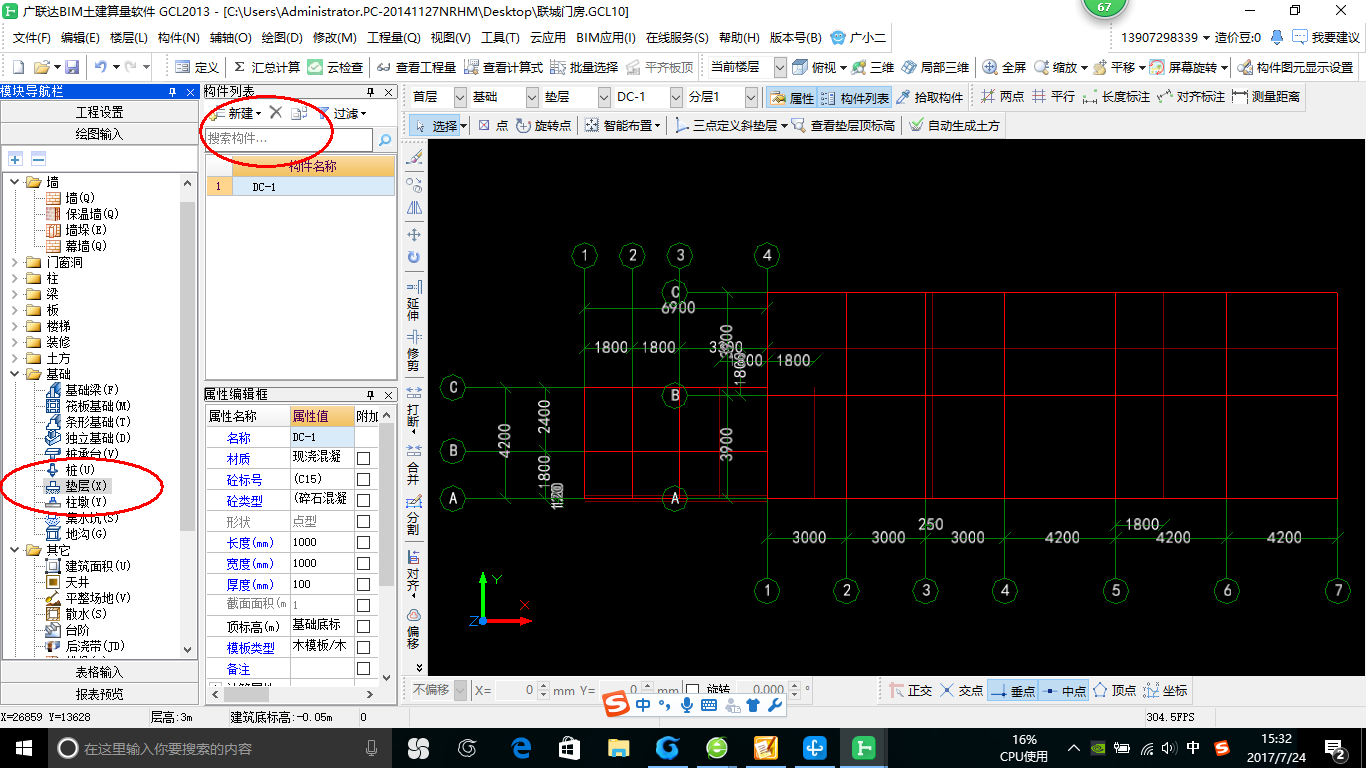Toggle 垂点 perpendicular snap
Viewport: 1366px width, 768px height.
[1013, 690]
